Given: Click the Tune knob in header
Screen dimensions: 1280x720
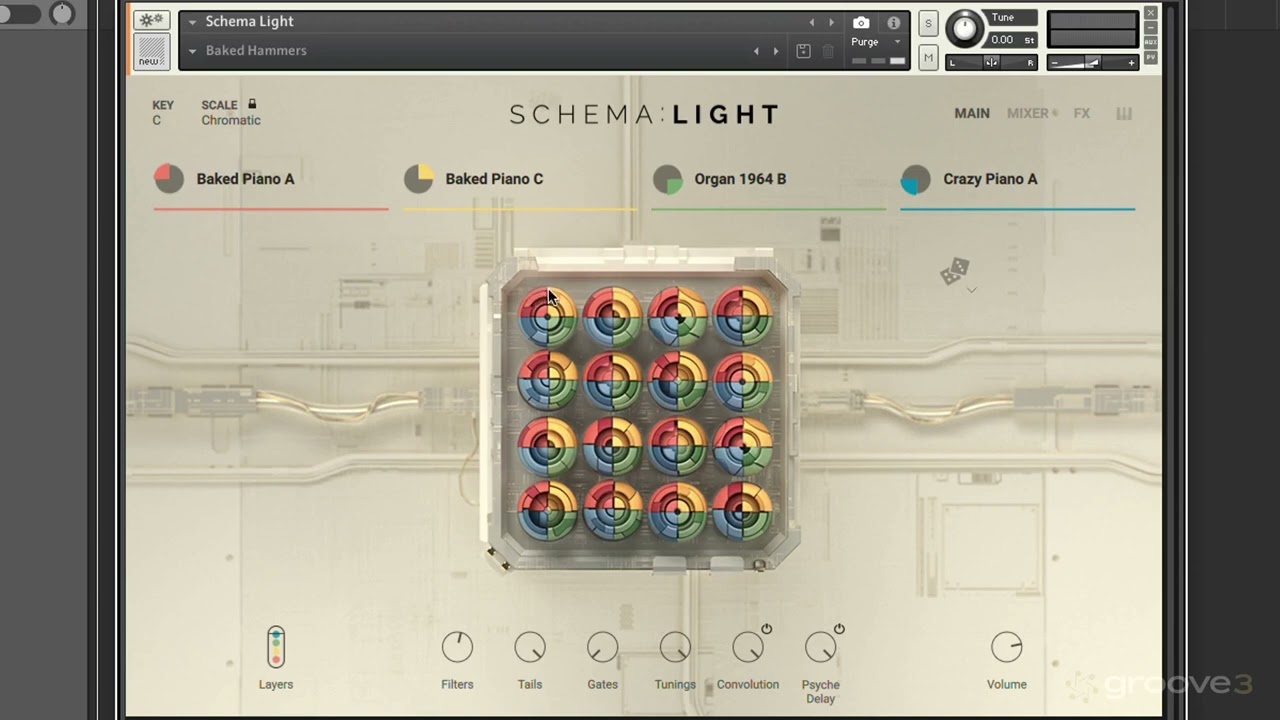Looking at the screenshot, I should pyautogui.click(x=965, y=28).
